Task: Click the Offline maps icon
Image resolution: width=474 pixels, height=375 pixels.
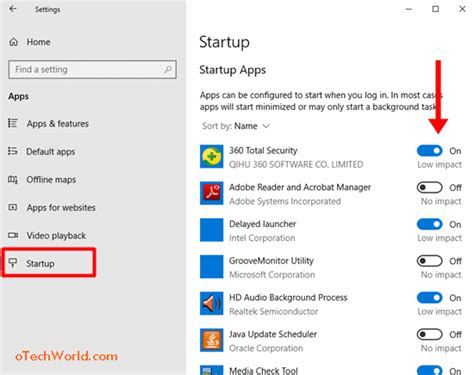Action: tap(13, 179)
